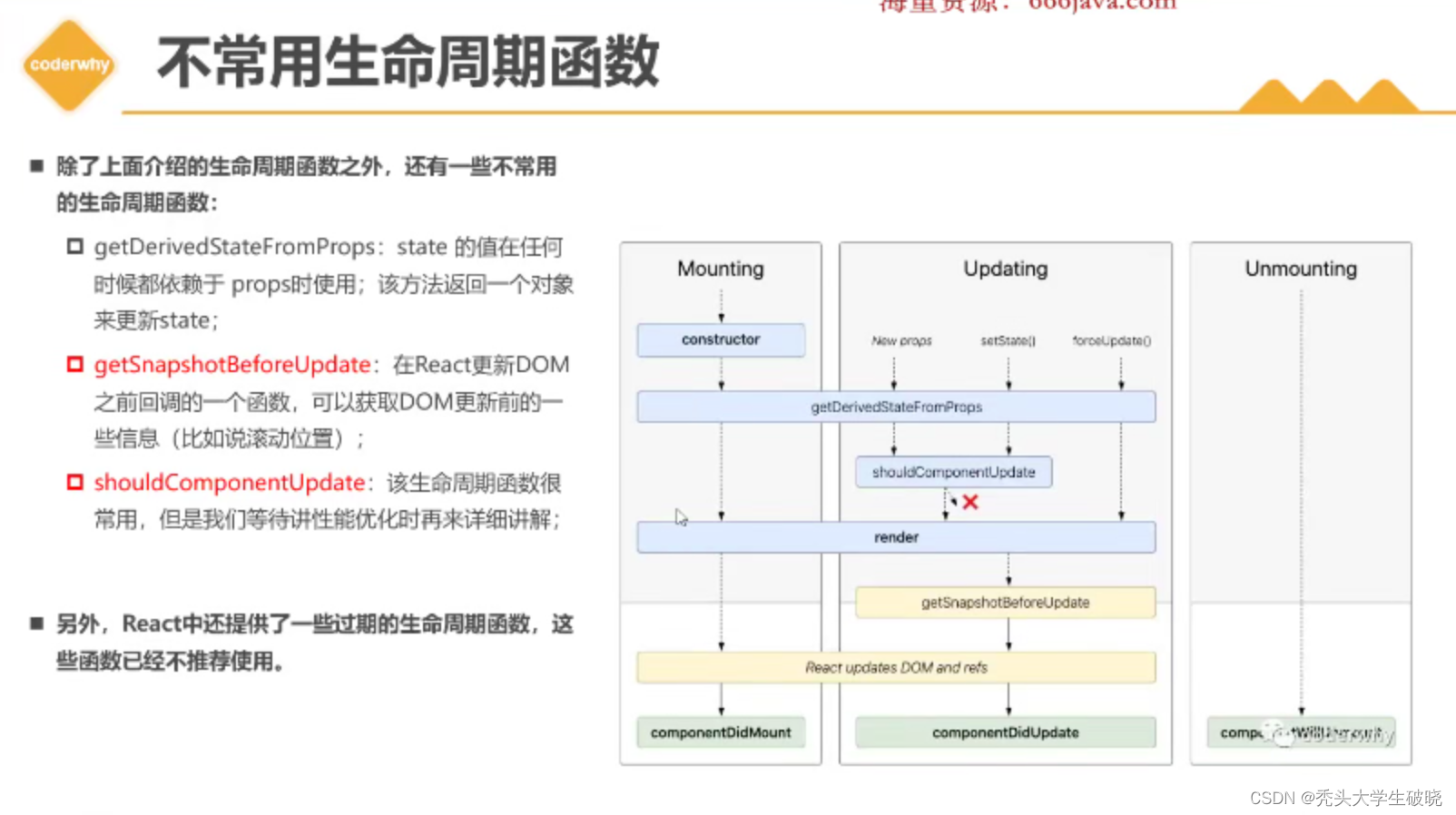Screen dimensions: 1456x815
Task: Click the getDerivedStateFromProps diagram box
Action: click(896, 407)
